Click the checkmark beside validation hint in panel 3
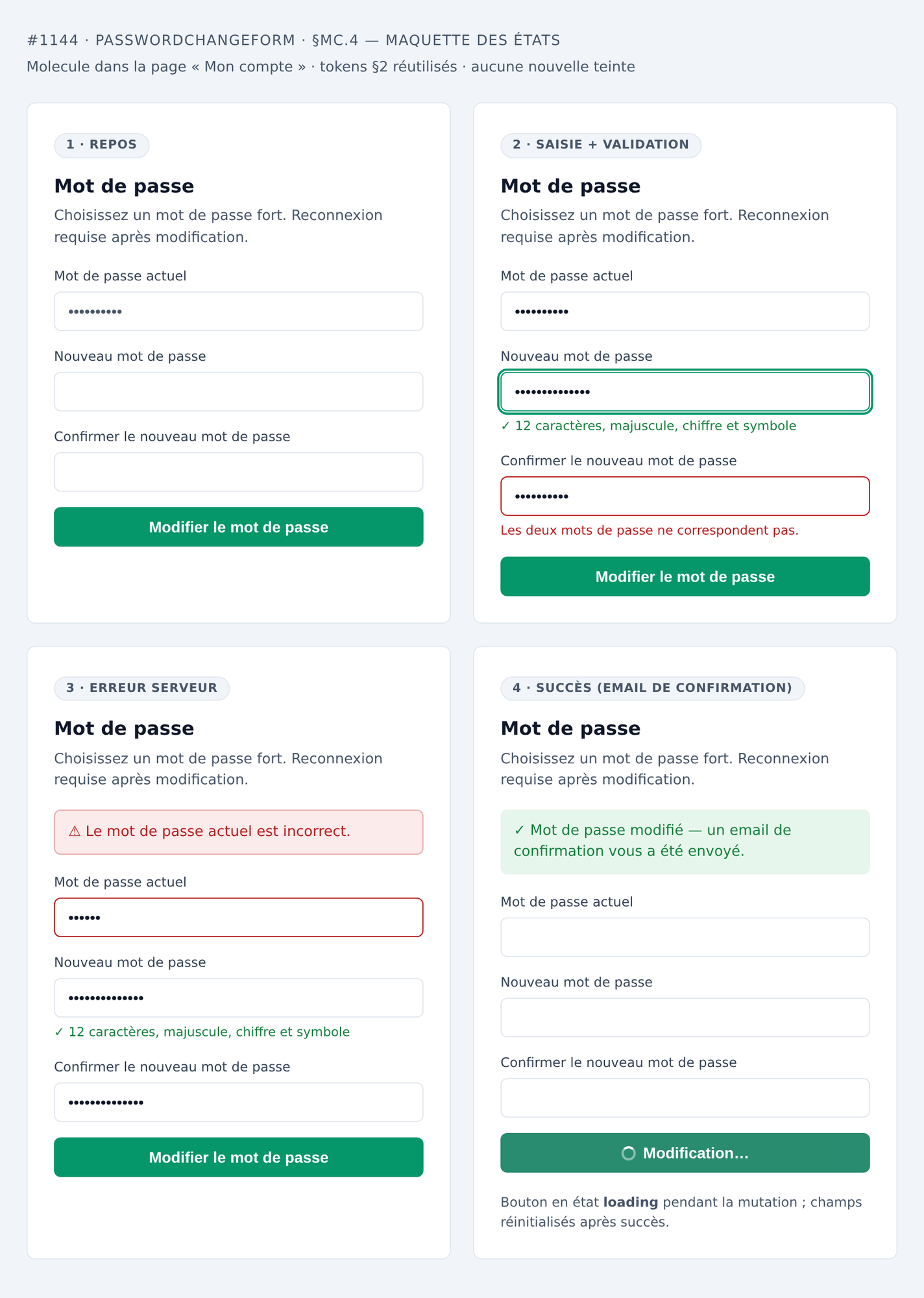Screen dimensions: 924x1298 (59, 1032)
